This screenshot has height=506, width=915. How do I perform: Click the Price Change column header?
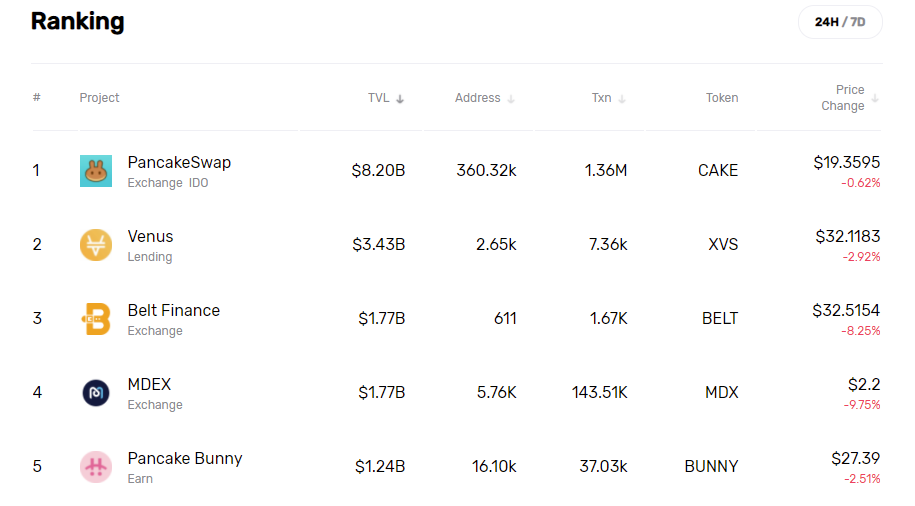(843, 97)
